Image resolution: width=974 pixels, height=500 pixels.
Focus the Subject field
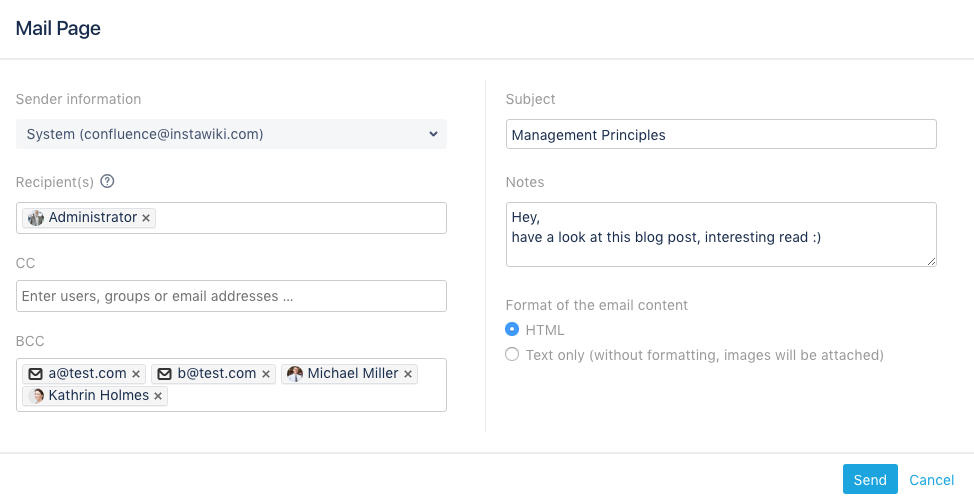pos(721,134)
